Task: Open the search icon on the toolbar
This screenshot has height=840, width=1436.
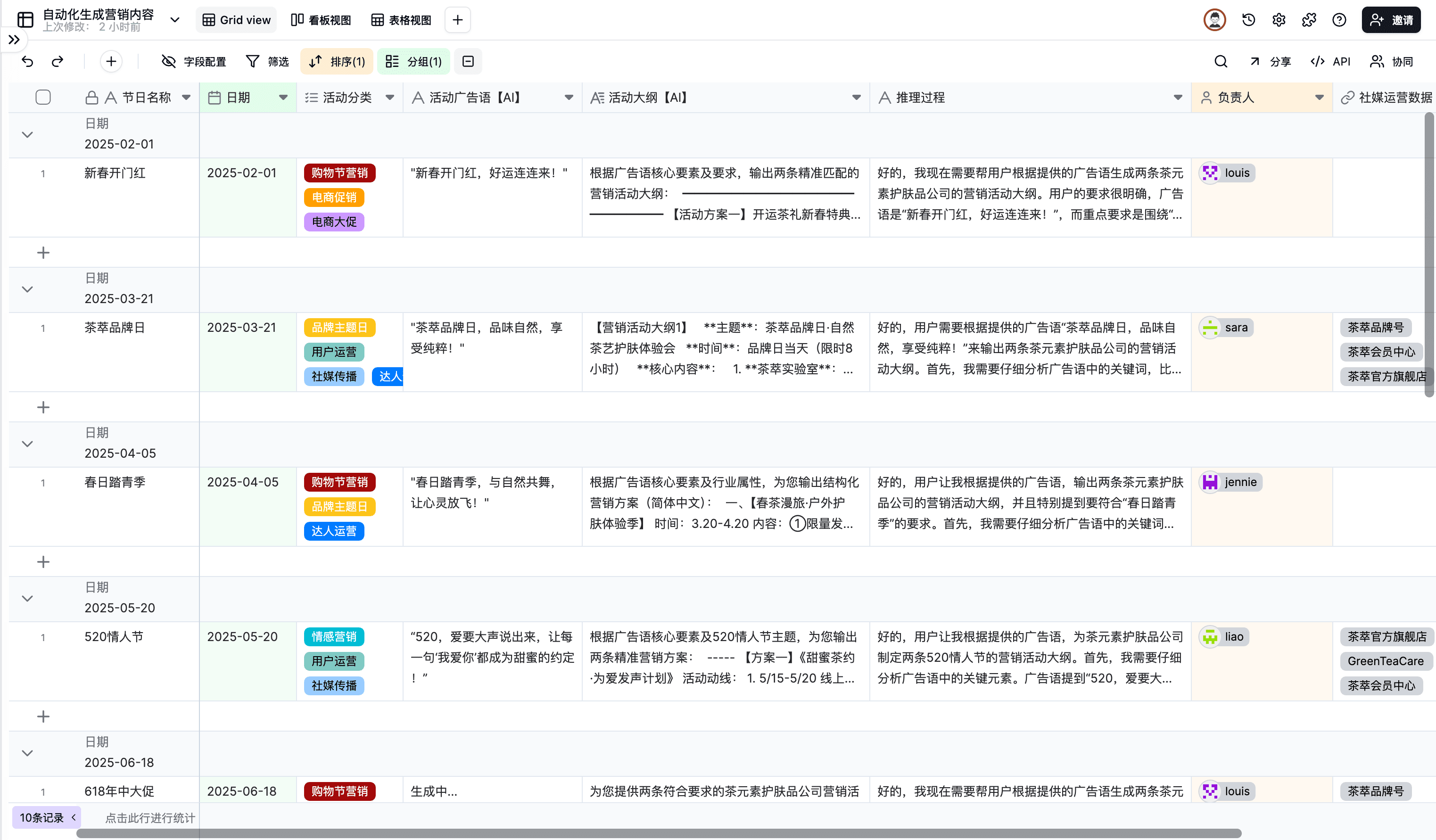Action: pyautogui.click(x=1220, y=61)
